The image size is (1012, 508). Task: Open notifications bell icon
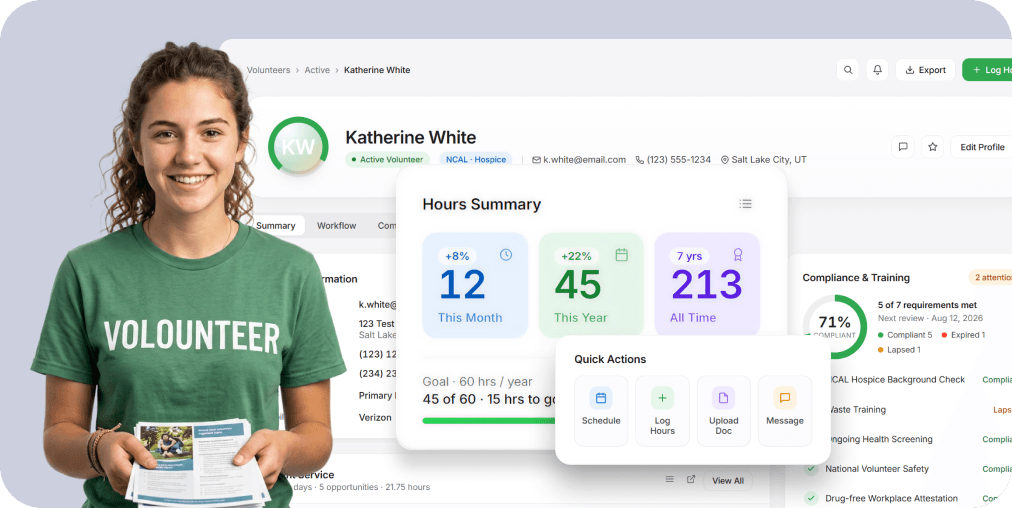point(877,70)
